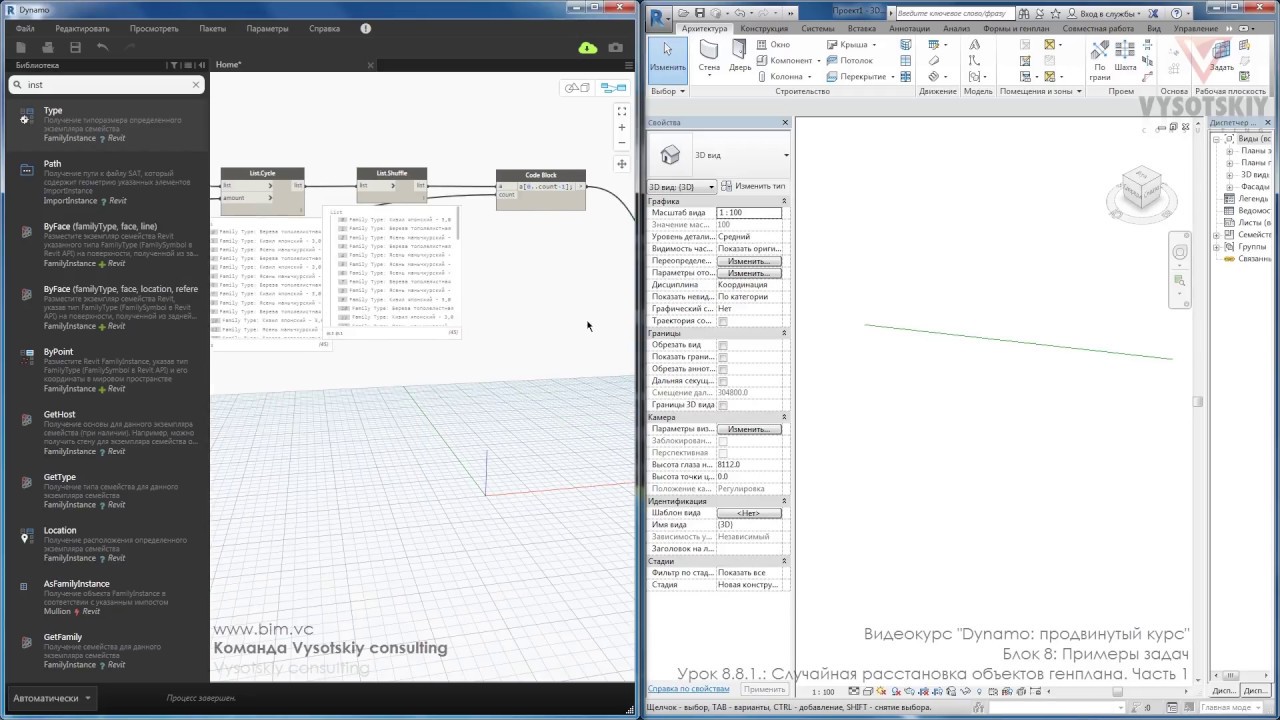Open the Dynamo library filter icon
The height and width of the screenshot is (720, 1280).
point(173,65)
